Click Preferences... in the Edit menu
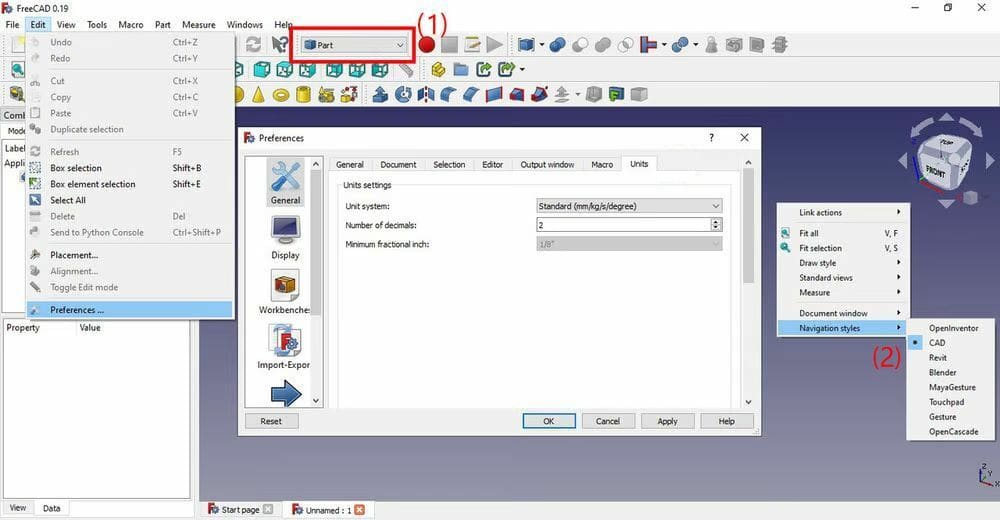 [129, 310]
